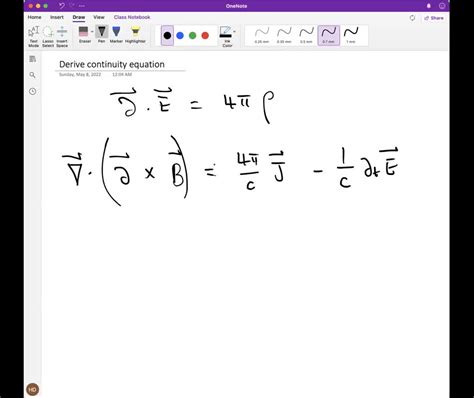Pick the Eraser tool

click(84, 35)
